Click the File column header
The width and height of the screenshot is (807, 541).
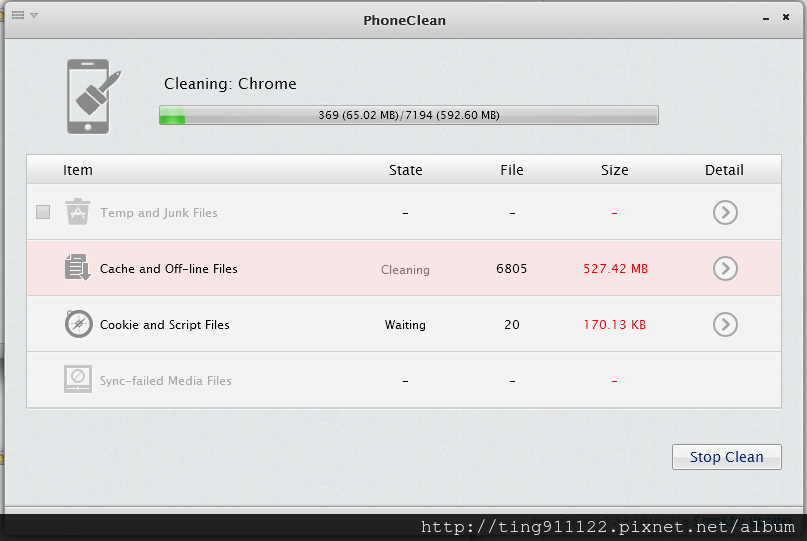512,170
